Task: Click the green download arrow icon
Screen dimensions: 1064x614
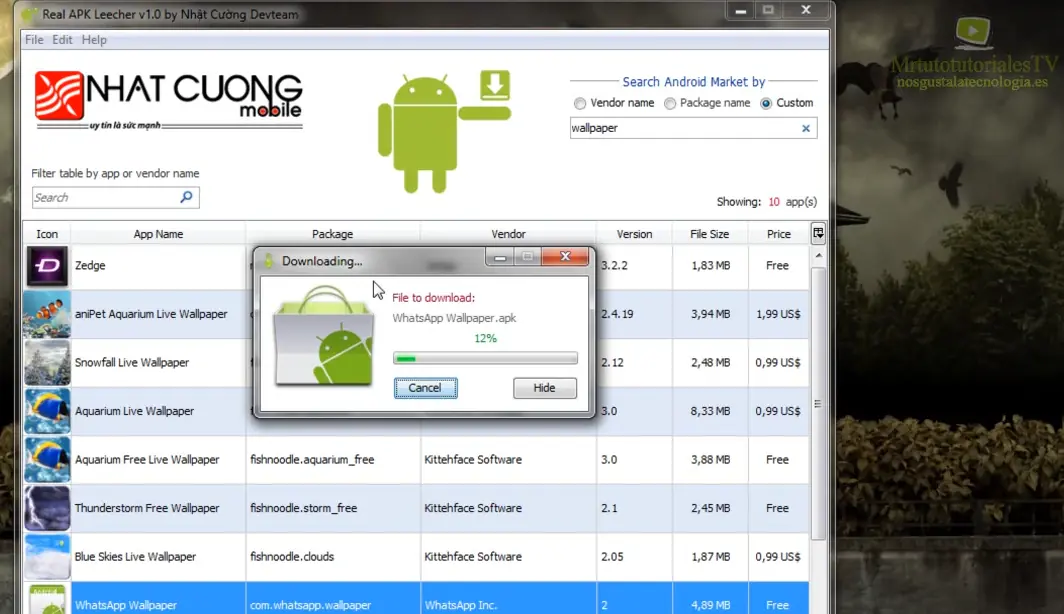Action: click(495, 85)
